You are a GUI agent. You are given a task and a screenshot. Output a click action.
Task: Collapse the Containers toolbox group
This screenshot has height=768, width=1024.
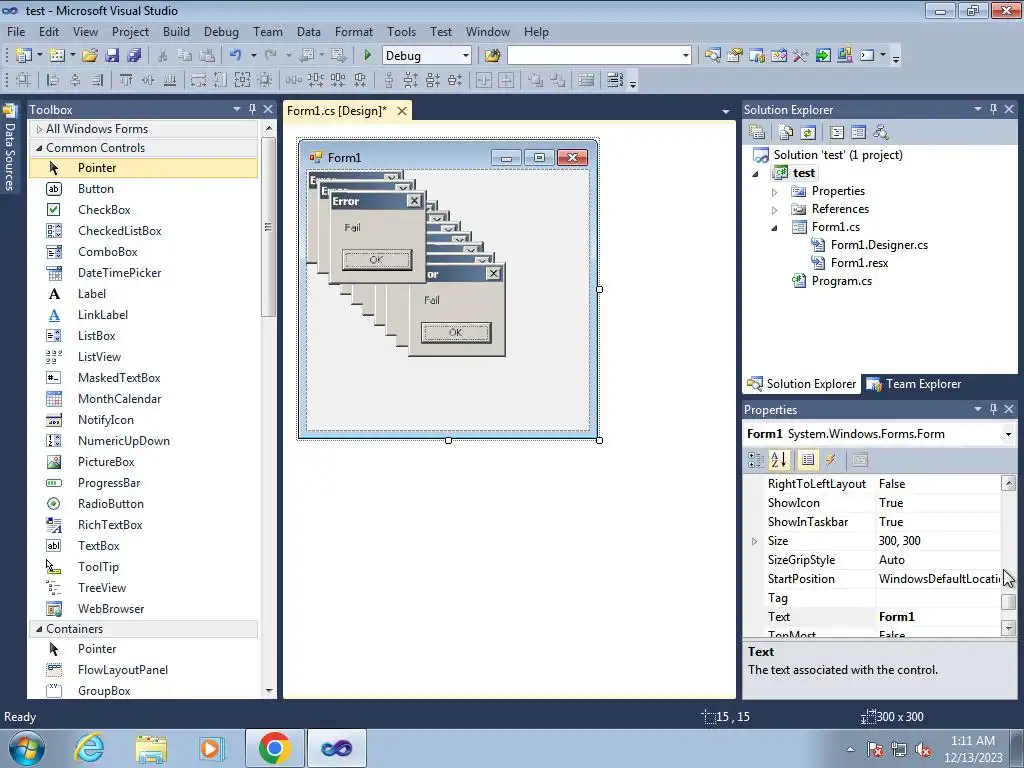pyautogui.click(x=39, y=629)
